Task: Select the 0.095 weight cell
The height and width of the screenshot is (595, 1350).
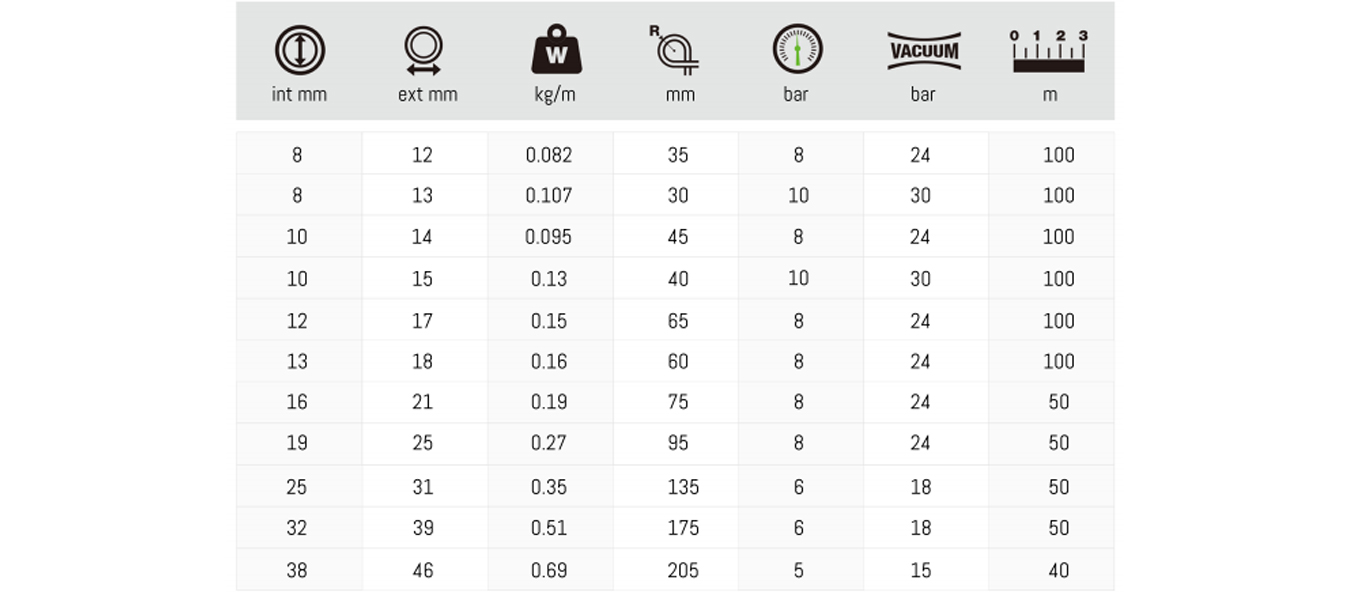Action: pos(549,237)
